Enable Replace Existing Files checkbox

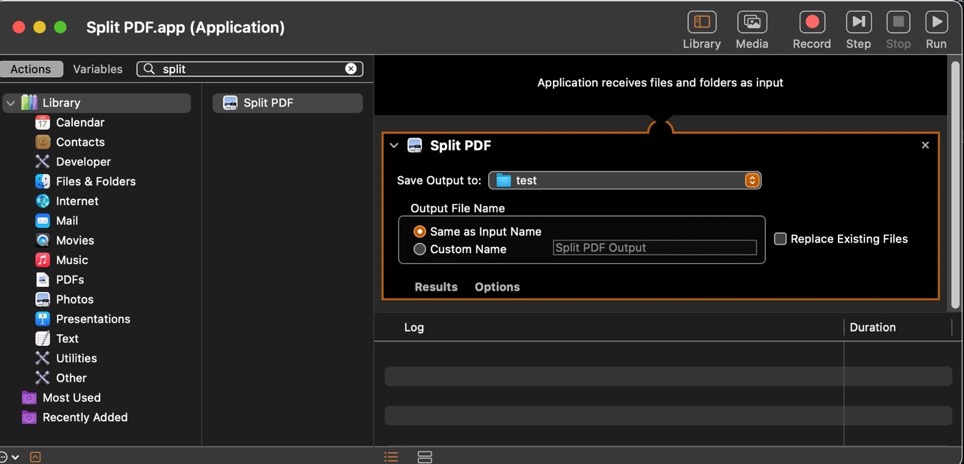click(780, 238)
